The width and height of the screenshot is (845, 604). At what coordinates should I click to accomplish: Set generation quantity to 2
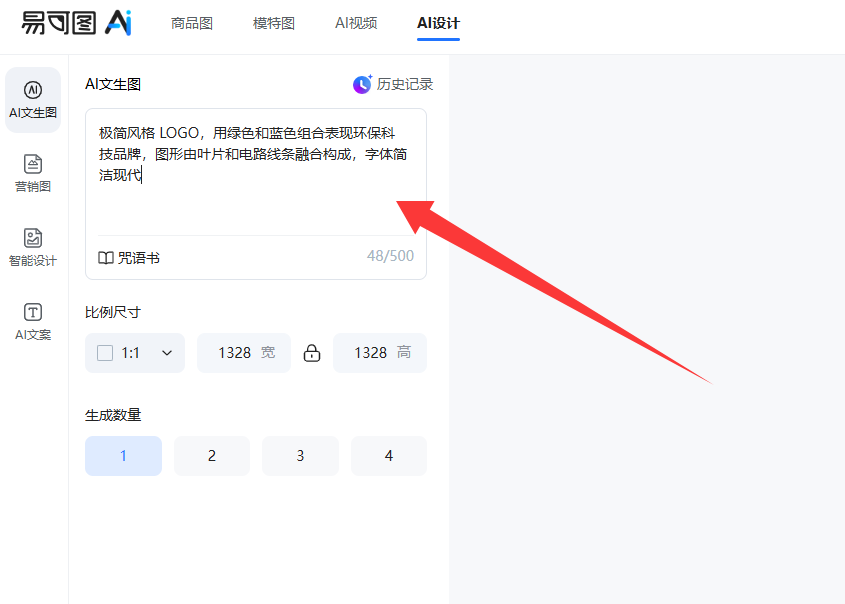click(212, 456)
